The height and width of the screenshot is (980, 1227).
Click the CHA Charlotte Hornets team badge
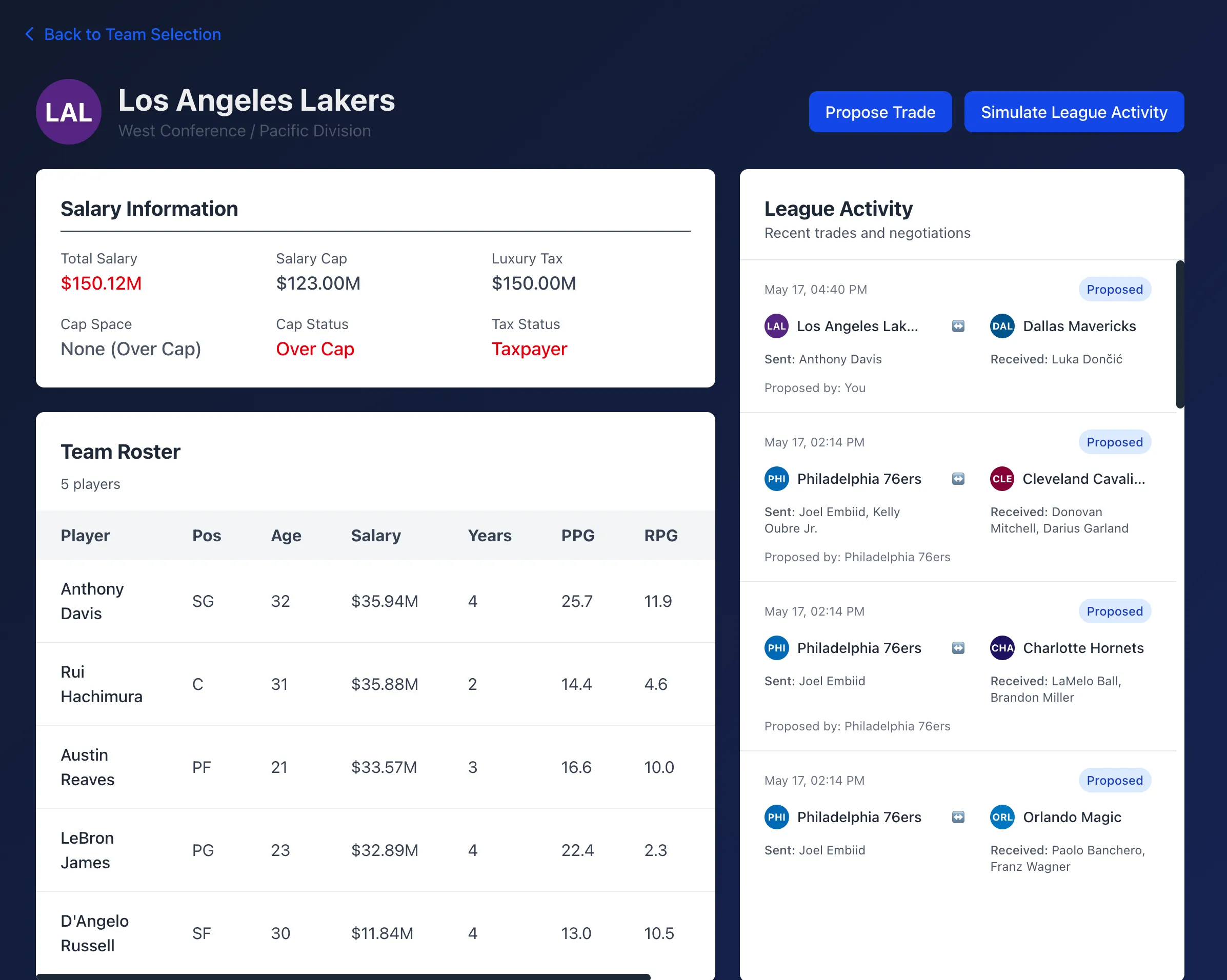[1002, 648]
